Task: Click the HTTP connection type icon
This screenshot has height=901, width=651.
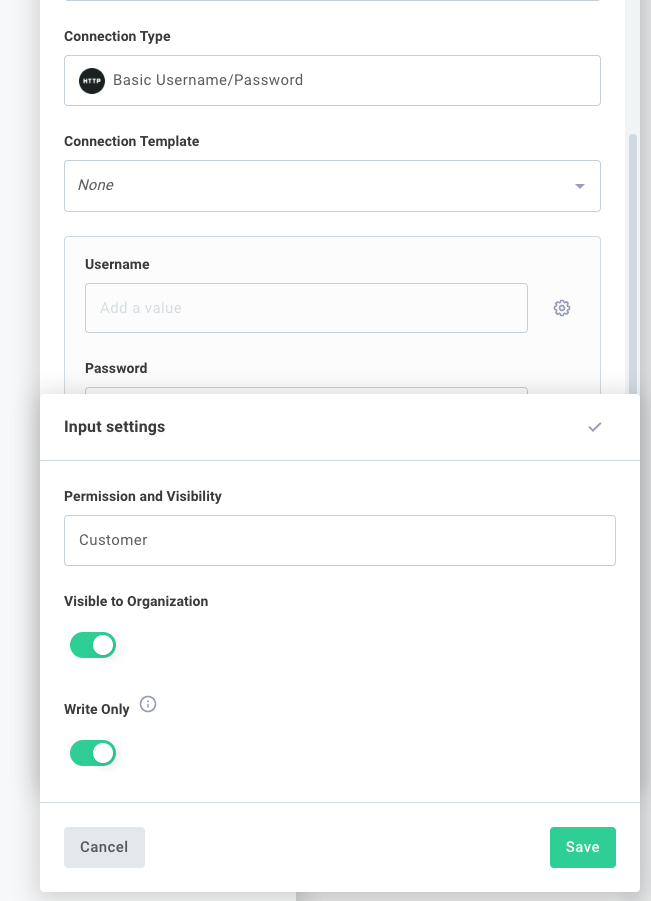Action: click(91, 80)
